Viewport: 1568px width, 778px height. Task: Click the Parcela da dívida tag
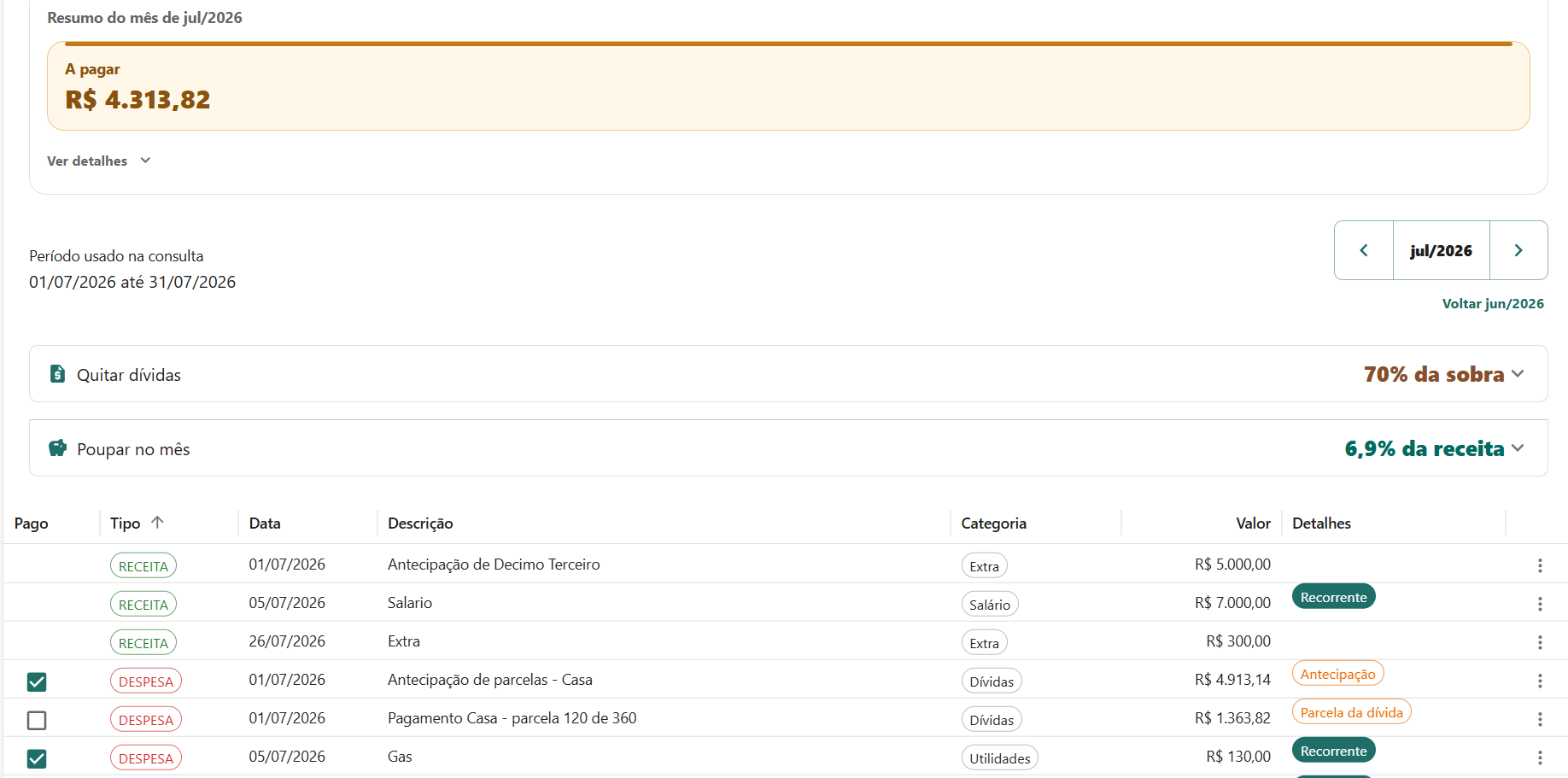tap(1351, 712)
